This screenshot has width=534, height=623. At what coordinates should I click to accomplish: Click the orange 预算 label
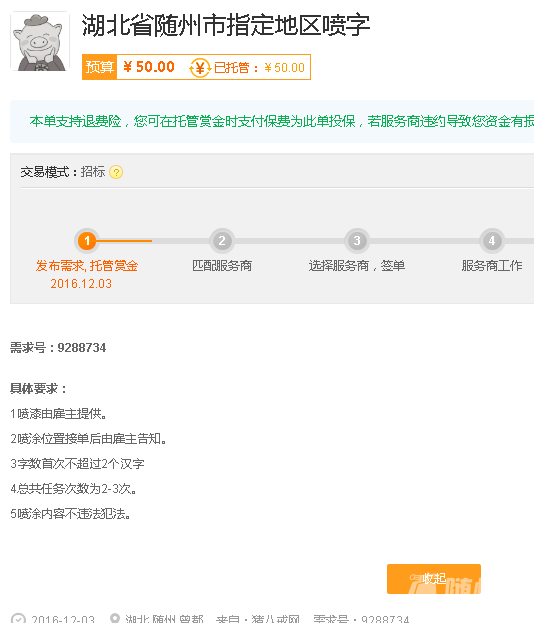pos(99,67)
